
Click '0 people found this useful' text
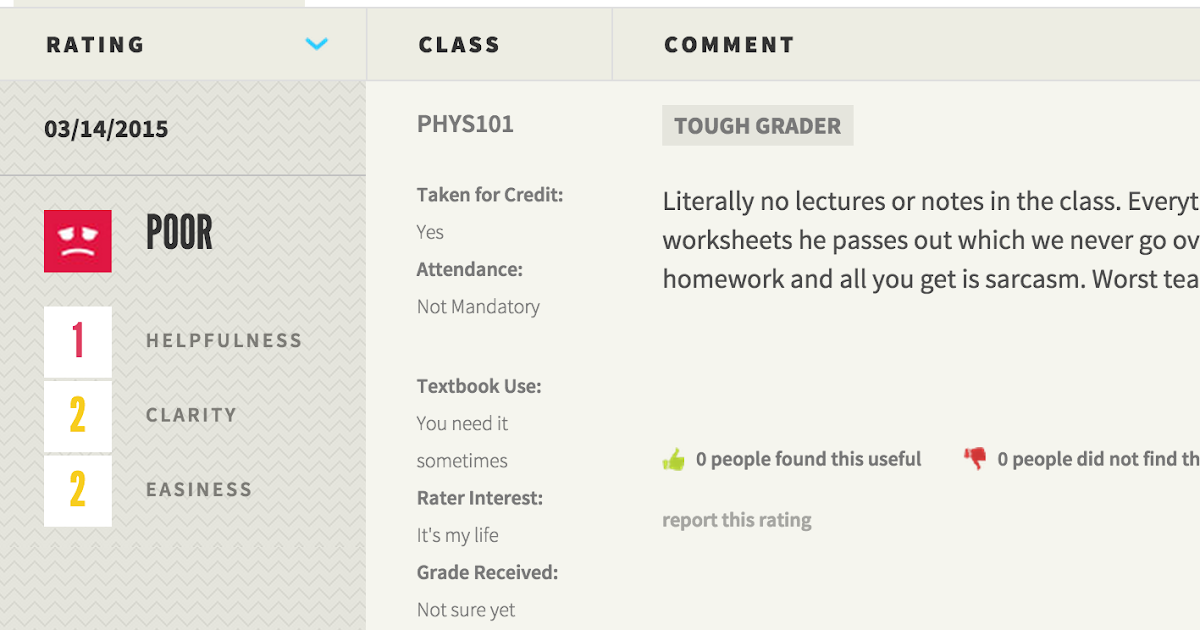pos(809,459)
